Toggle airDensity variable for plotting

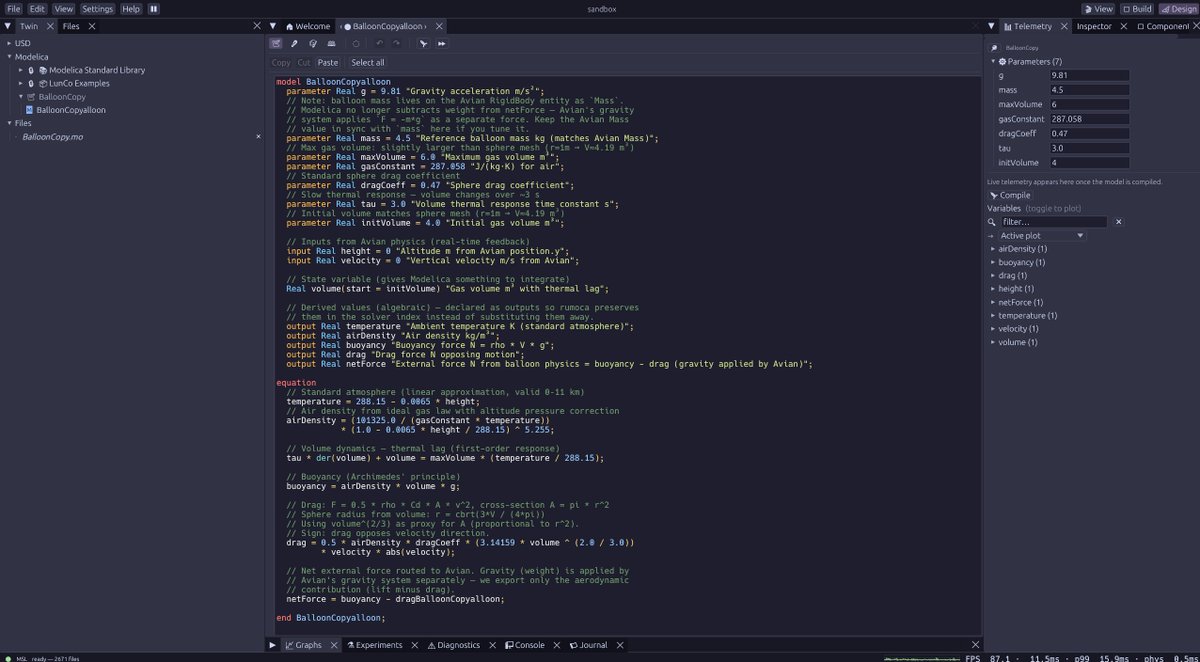[x=1023, y=248]
